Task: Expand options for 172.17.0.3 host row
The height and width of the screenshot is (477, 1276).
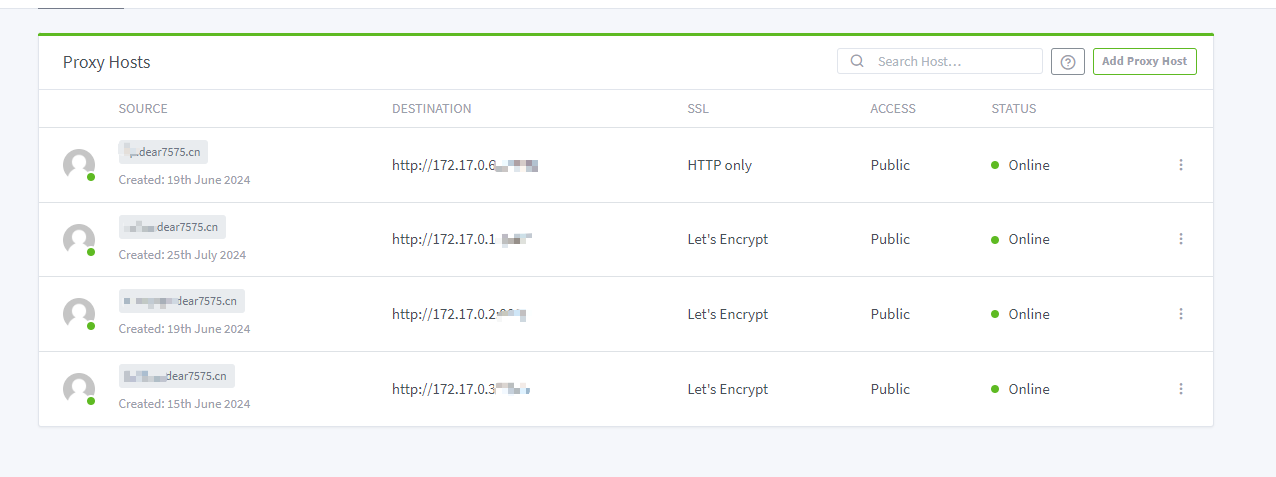Action: [x=1180, y=389]
